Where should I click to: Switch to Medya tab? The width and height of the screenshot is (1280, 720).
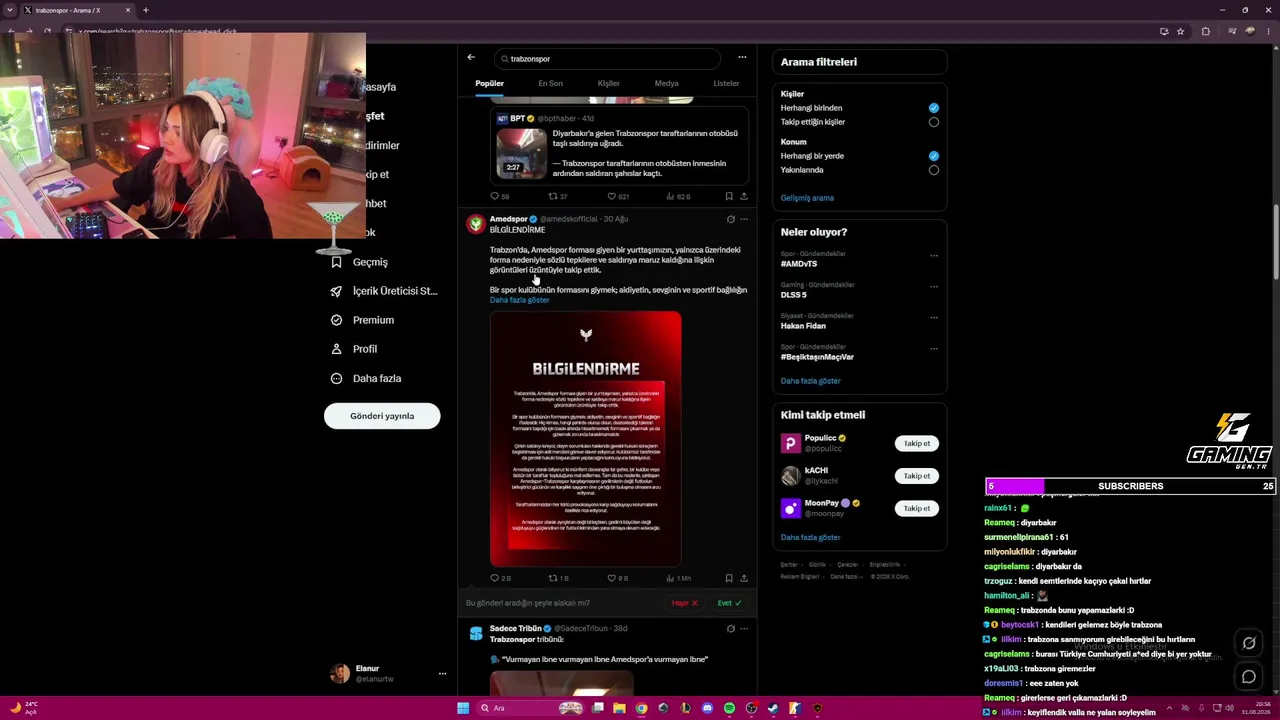coord(667,83)
